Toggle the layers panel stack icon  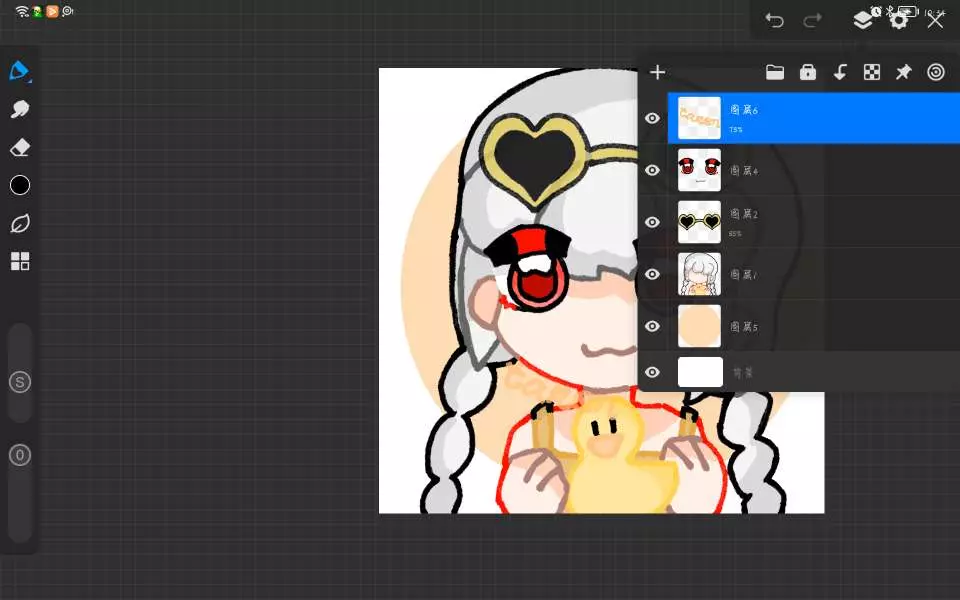863,20
